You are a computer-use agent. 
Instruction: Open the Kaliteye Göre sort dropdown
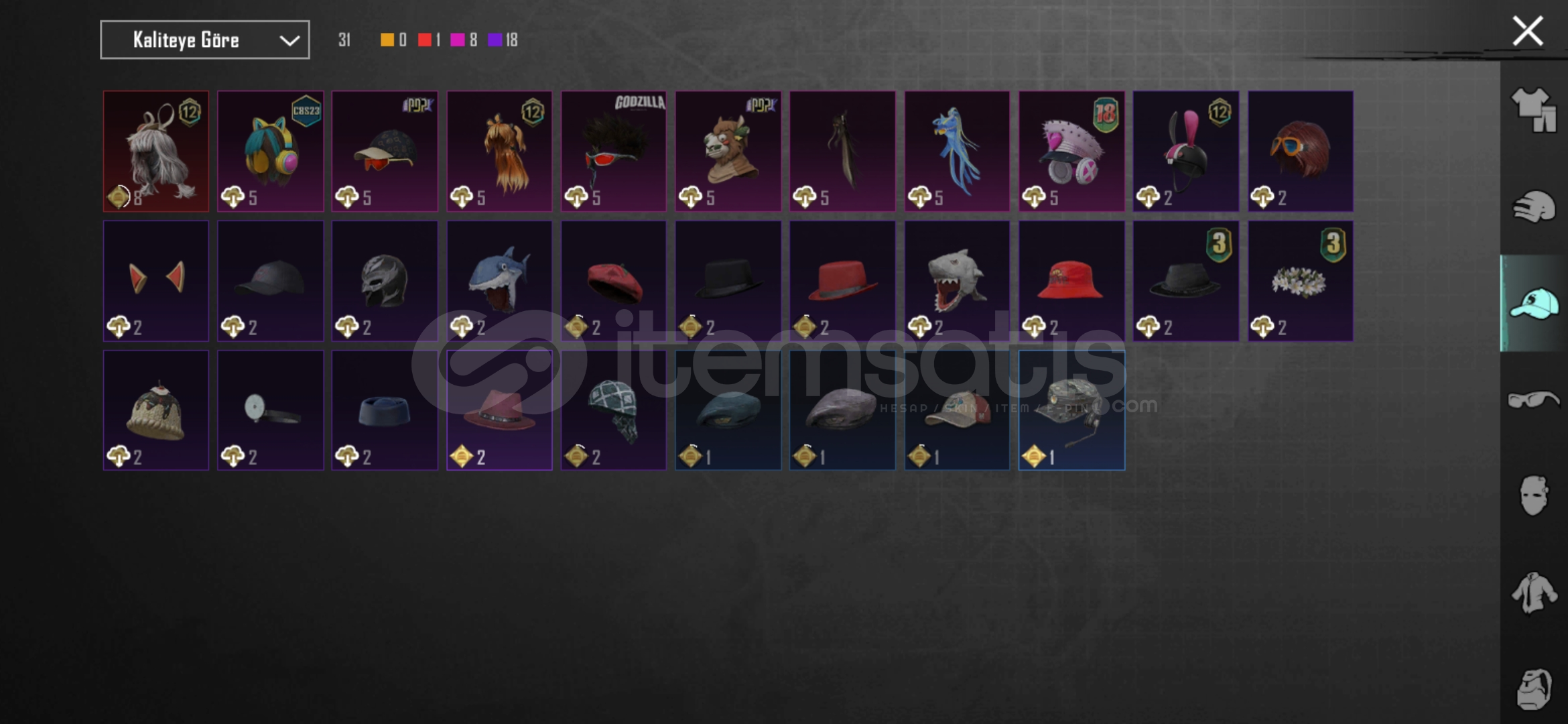click(205, 40)
